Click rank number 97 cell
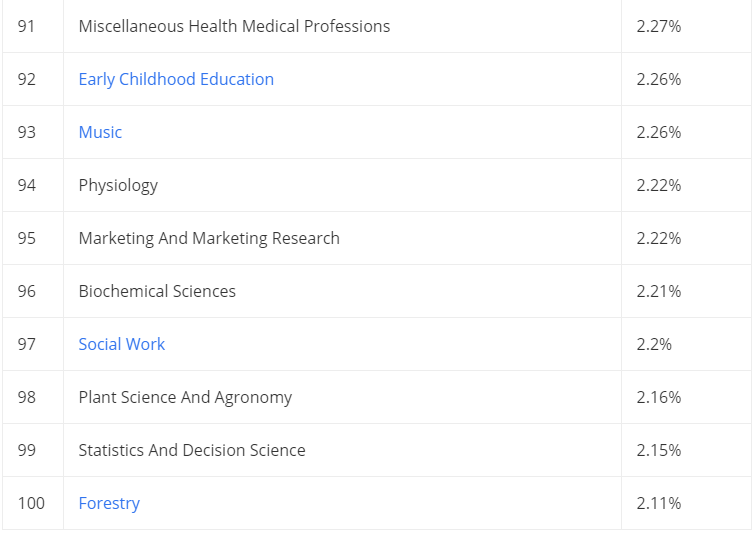 [33, 344]
